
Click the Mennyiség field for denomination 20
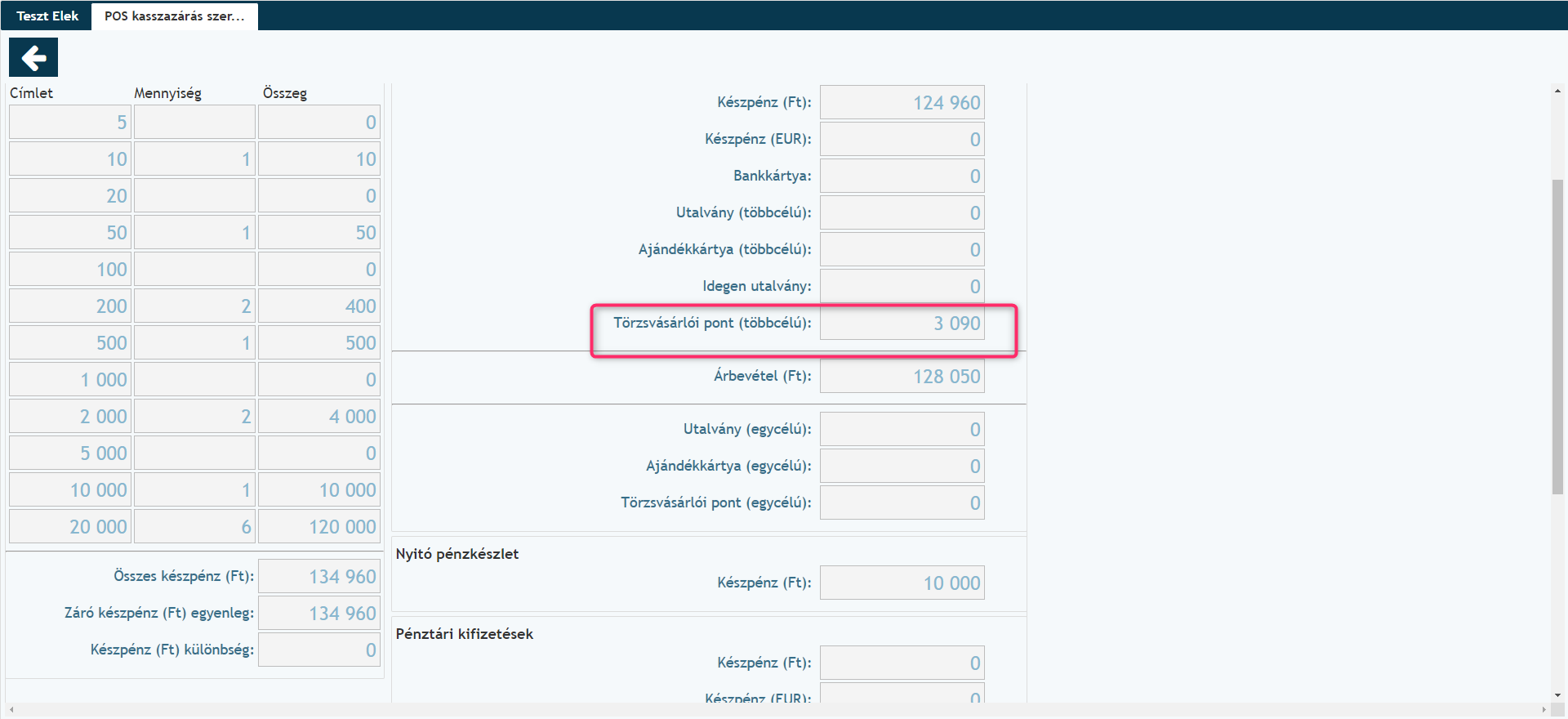click(194, 196)
